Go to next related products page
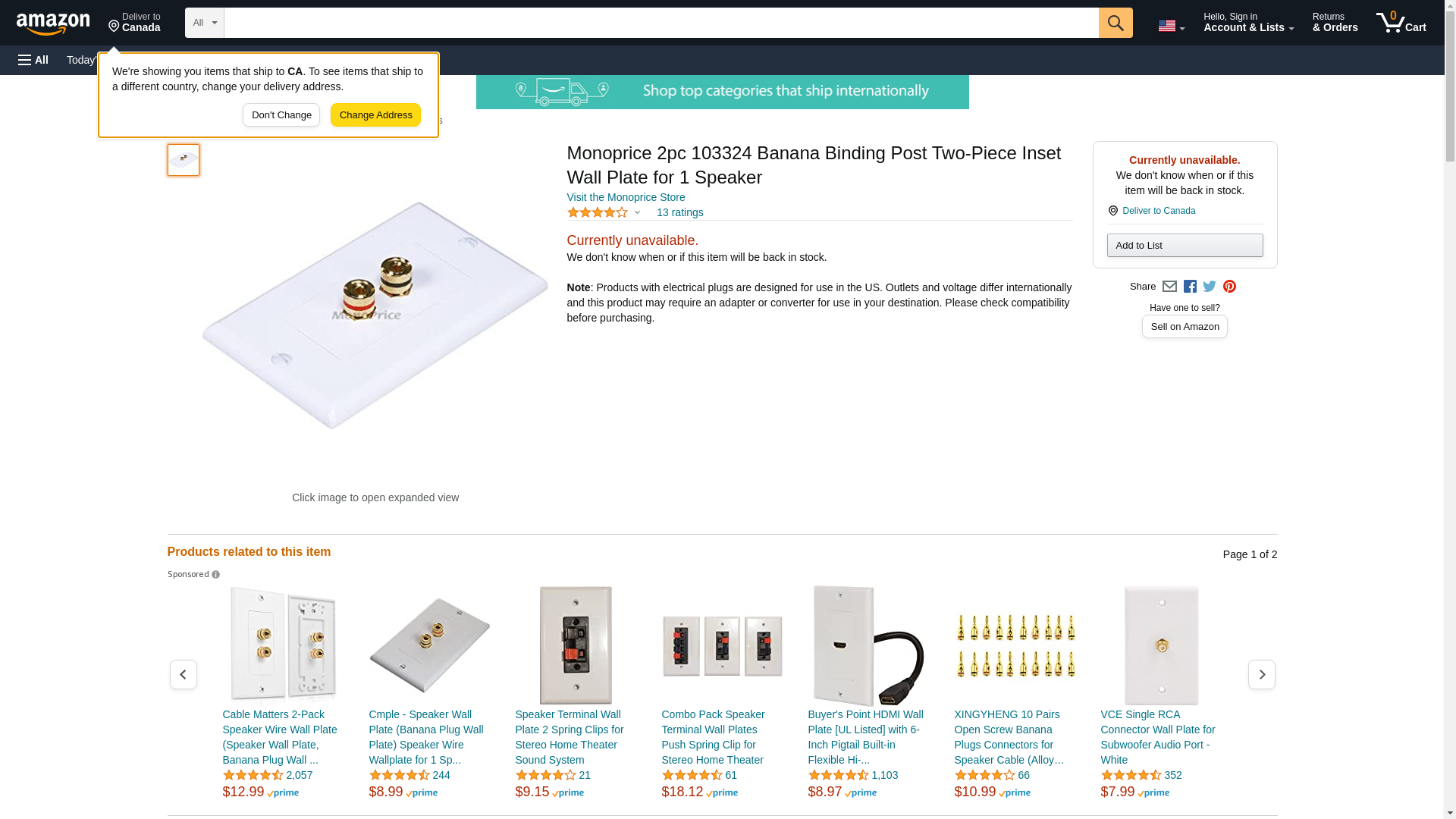The width and height of the screenshot is (1456, 819). (1261, 674)
